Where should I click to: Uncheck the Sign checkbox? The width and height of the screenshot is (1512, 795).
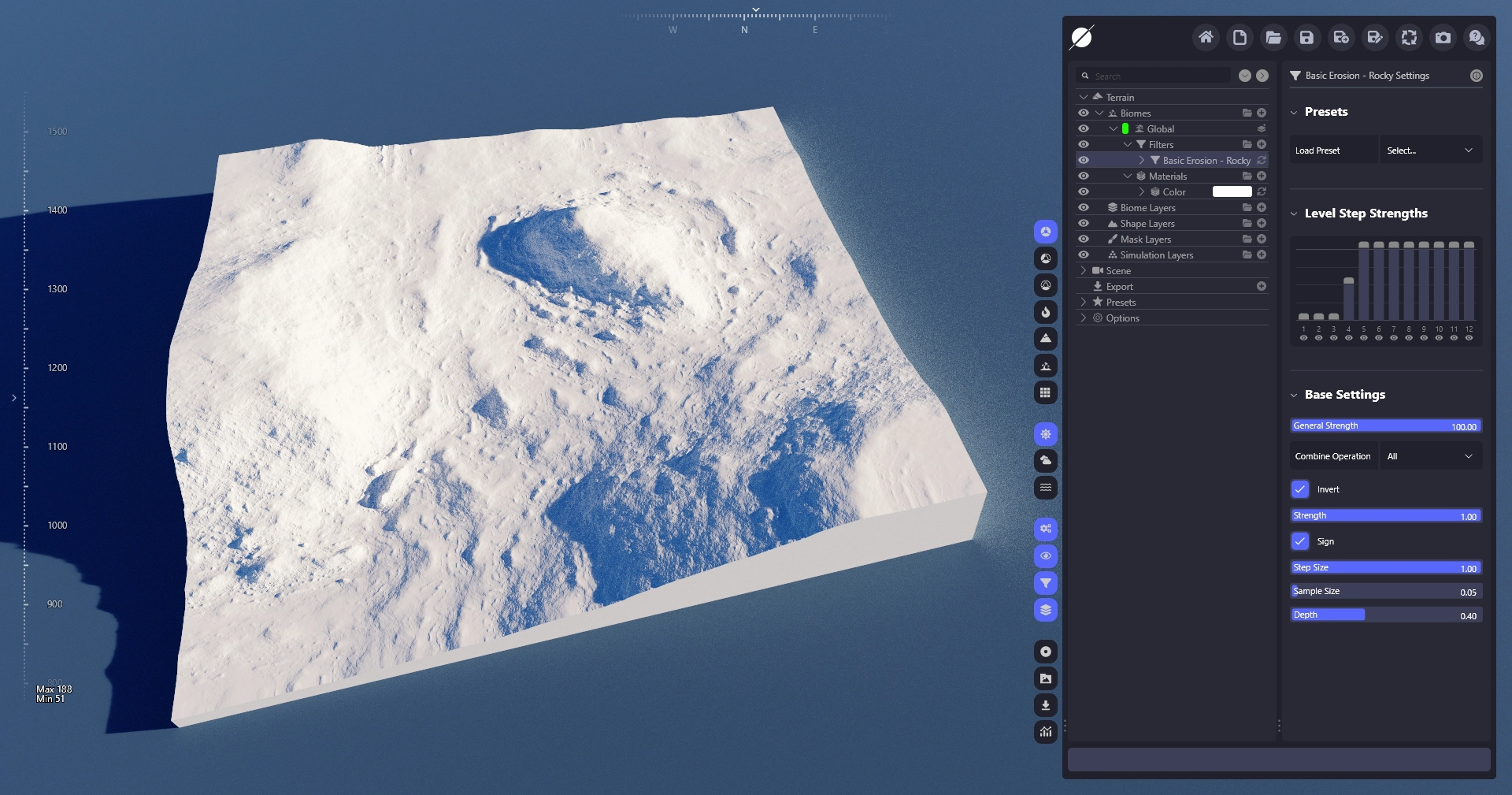coord(1300,541)
